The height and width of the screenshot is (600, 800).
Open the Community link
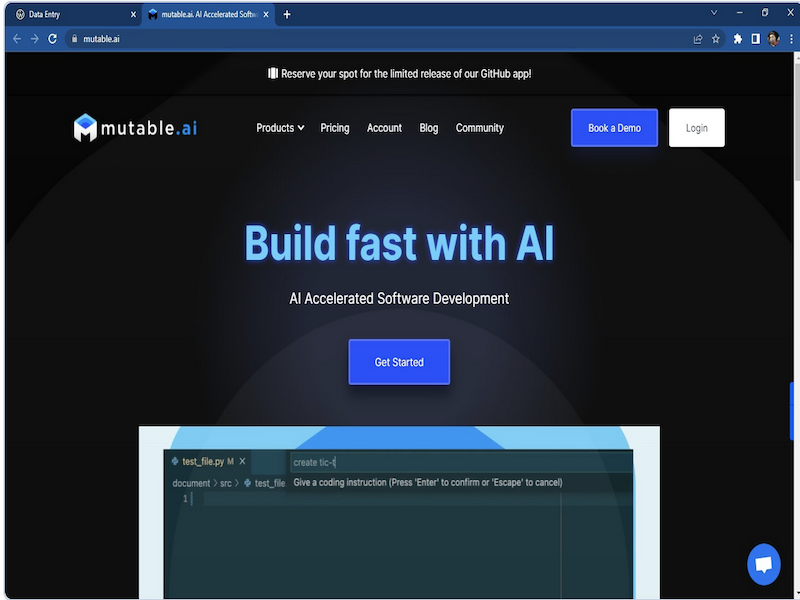[x=479, y=128]
